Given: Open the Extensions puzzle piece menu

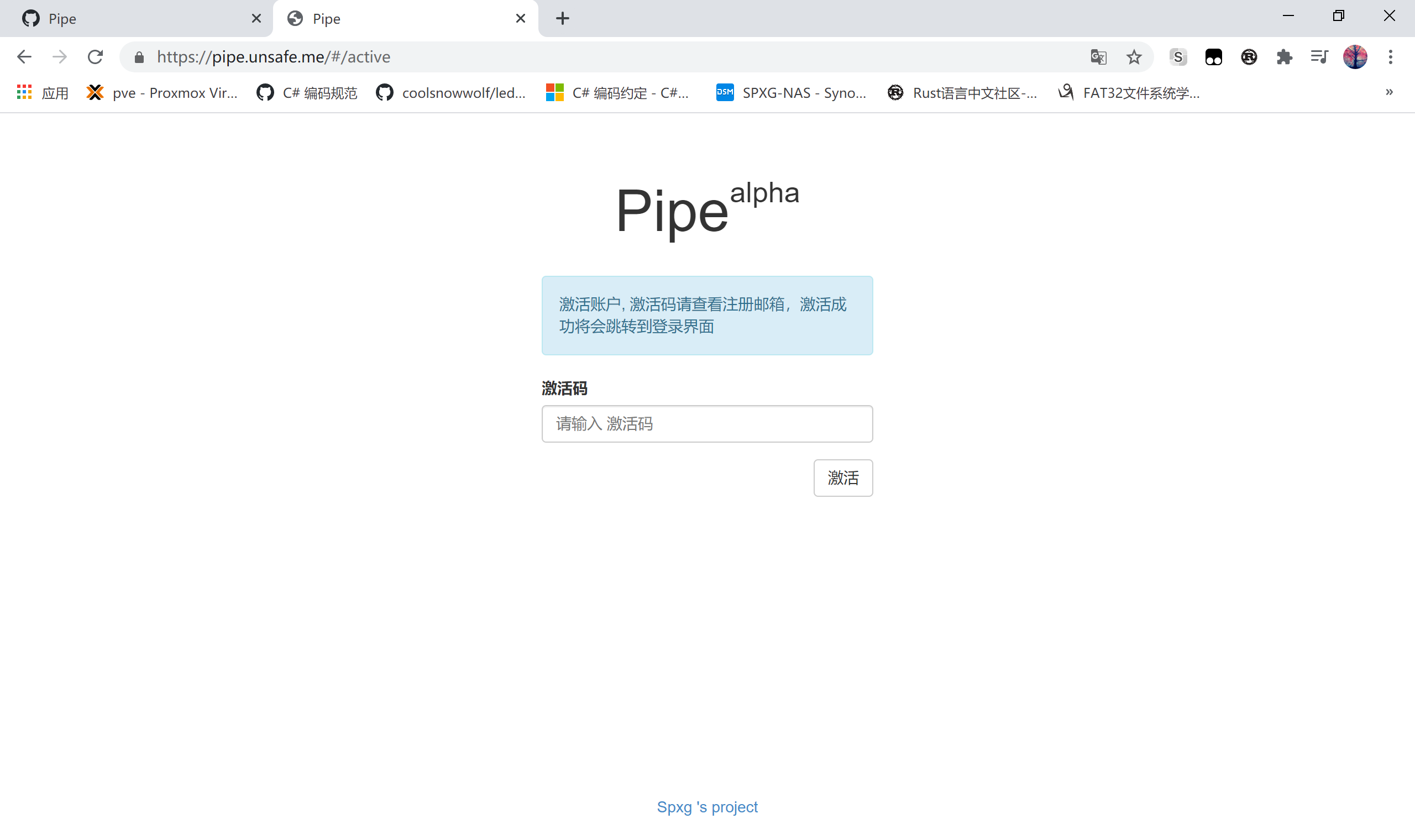Looking at the screenshot, I should [x=1284, y=56].
